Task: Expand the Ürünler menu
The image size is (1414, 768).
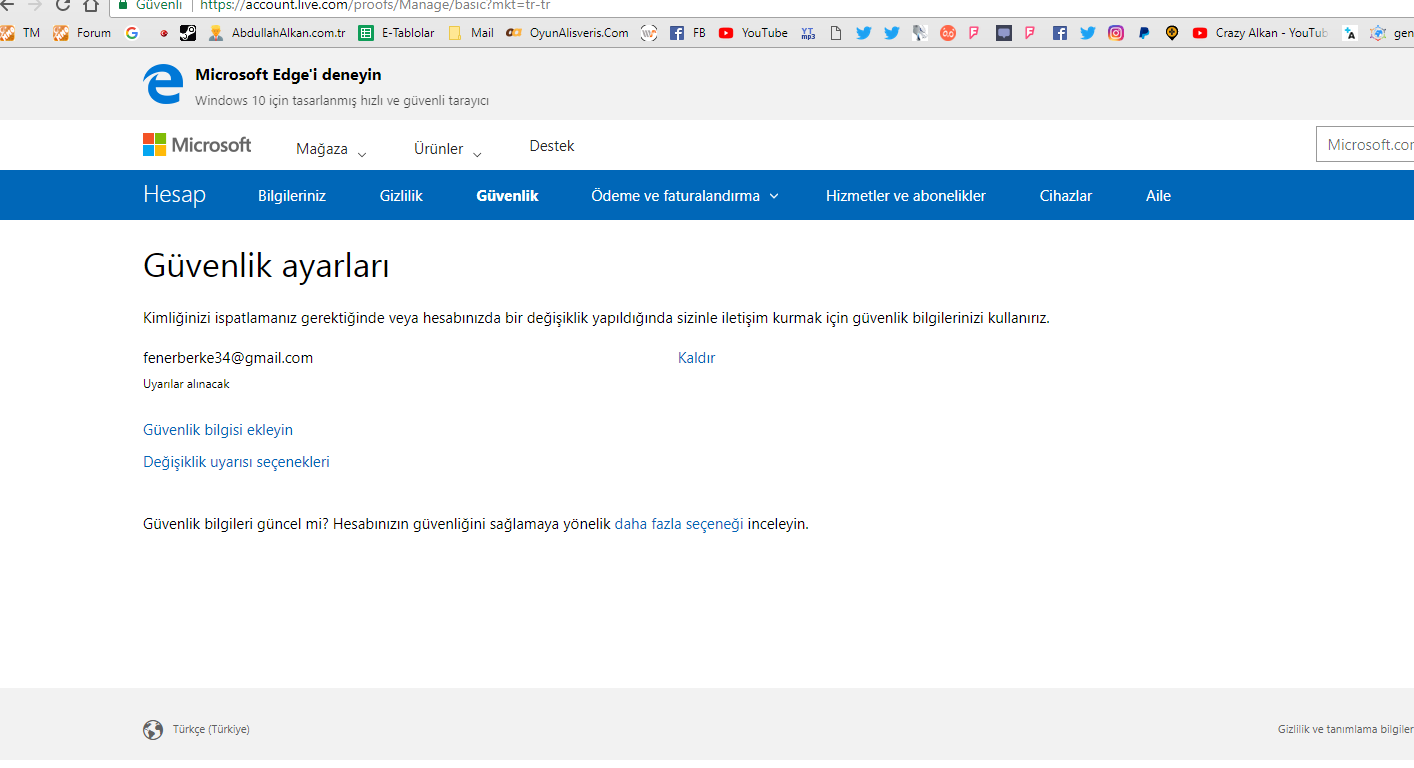Action: (x=449, y=149)
